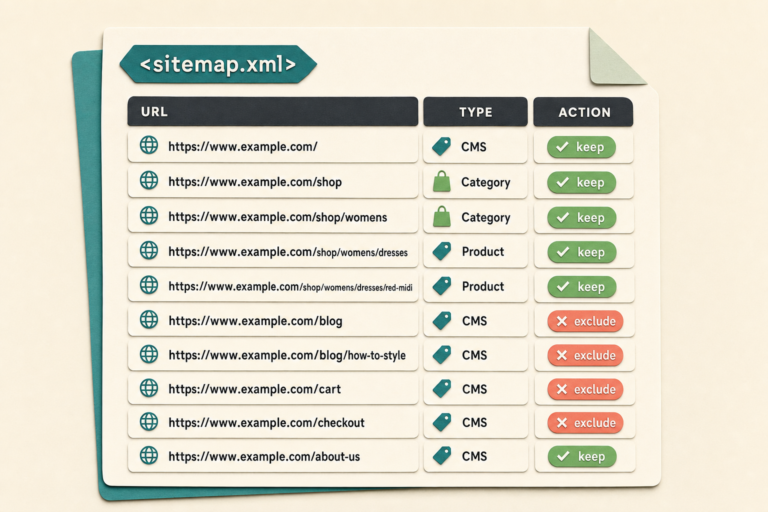Select the URL column header

coord(273,112)
